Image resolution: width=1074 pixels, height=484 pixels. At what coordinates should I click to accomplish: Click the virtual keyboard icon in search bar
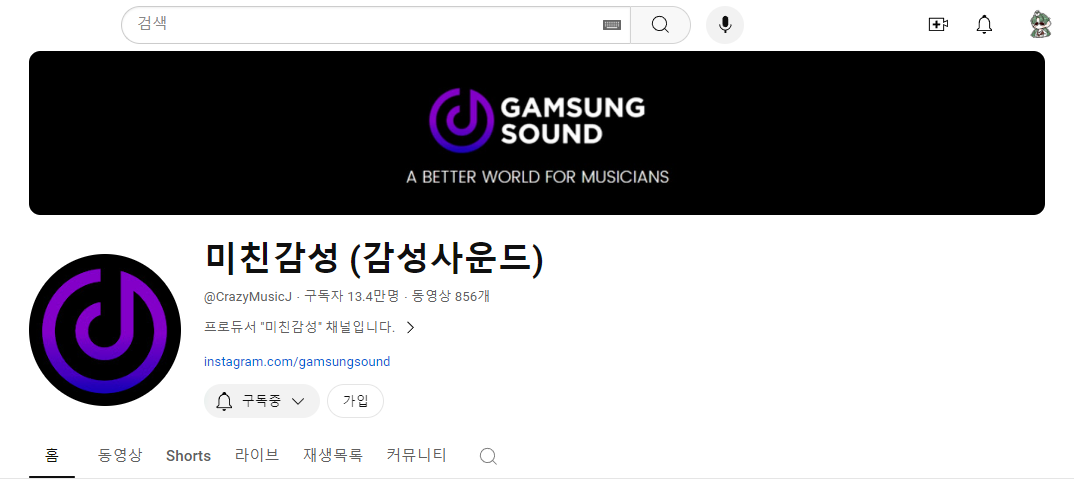coord(612,25)
